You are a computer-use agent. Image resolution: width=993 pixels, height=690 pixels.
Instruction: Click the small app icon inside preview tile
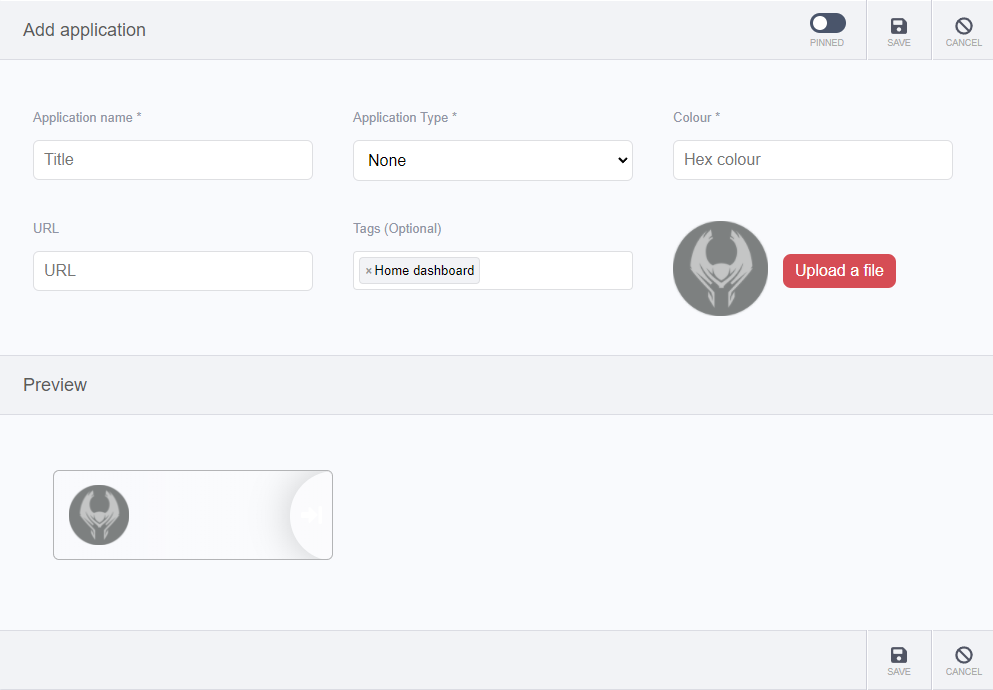pyautogui.click(x=99, y=515)
